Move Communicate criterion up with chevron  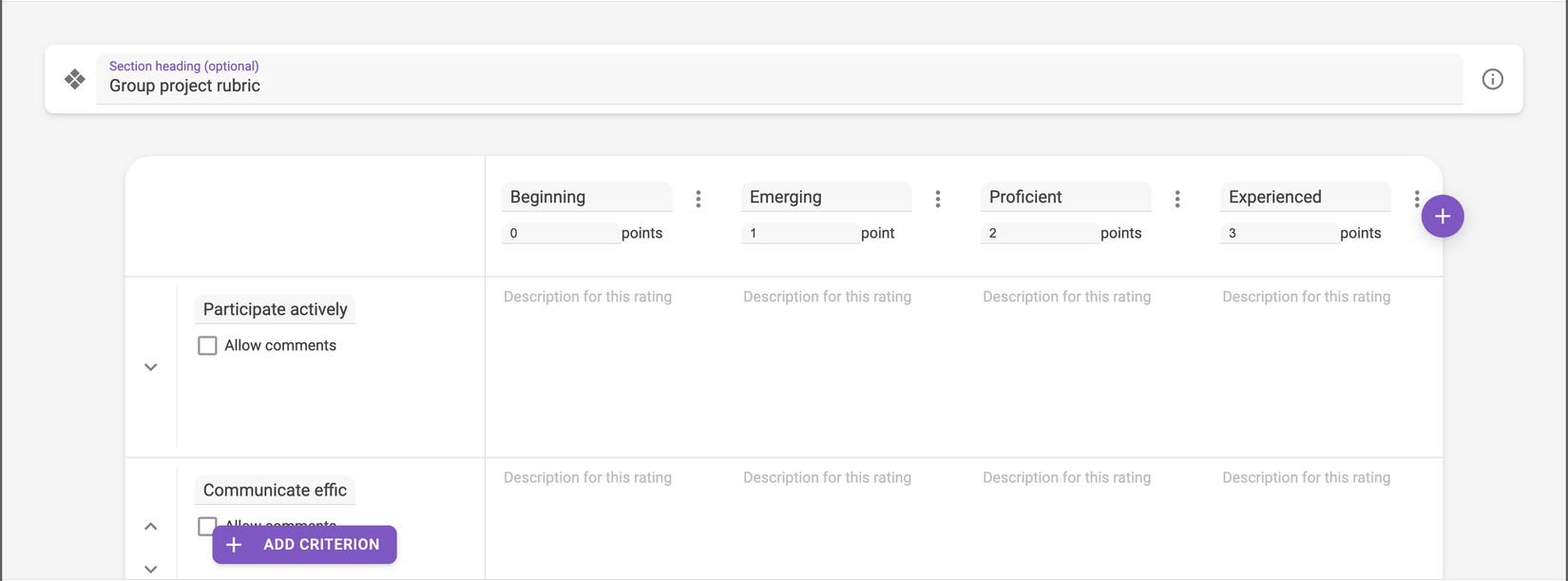click(x=151, y=526)
